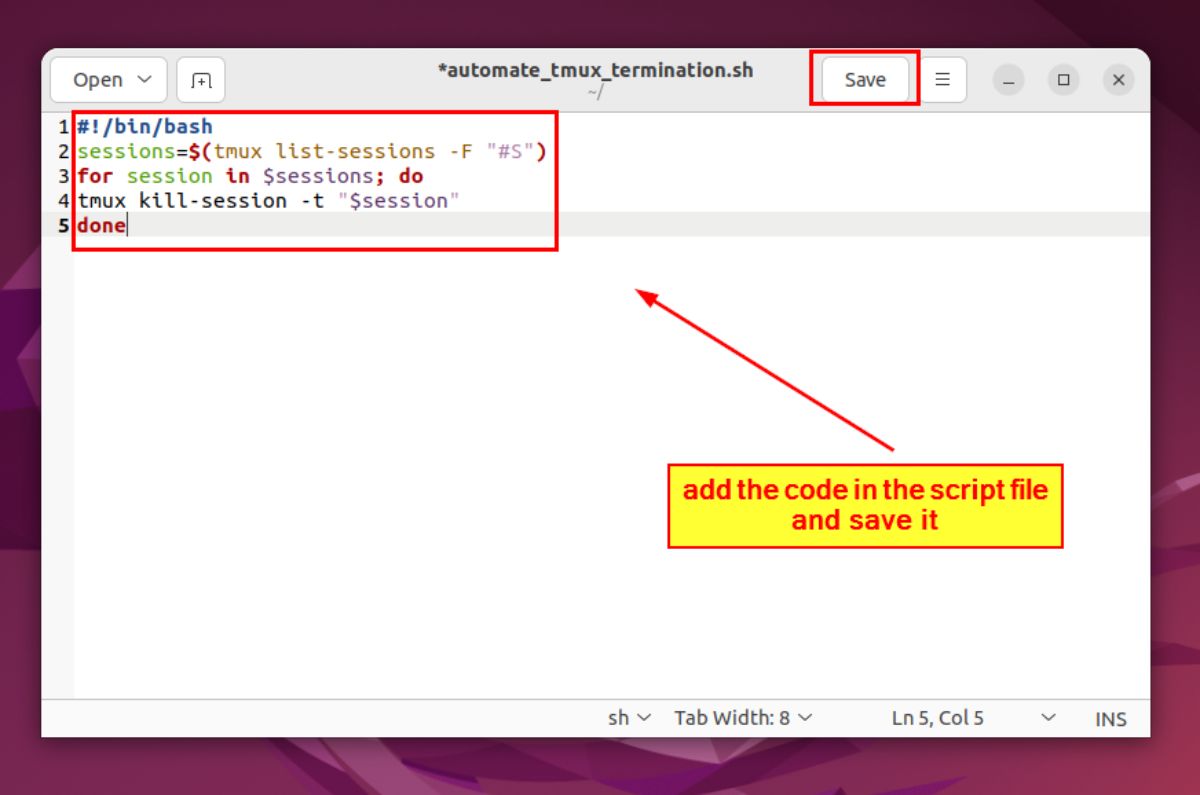This screenshot has height=795, width=1200.
Task: Click line number 3 in the gutter
Action: 63,176
